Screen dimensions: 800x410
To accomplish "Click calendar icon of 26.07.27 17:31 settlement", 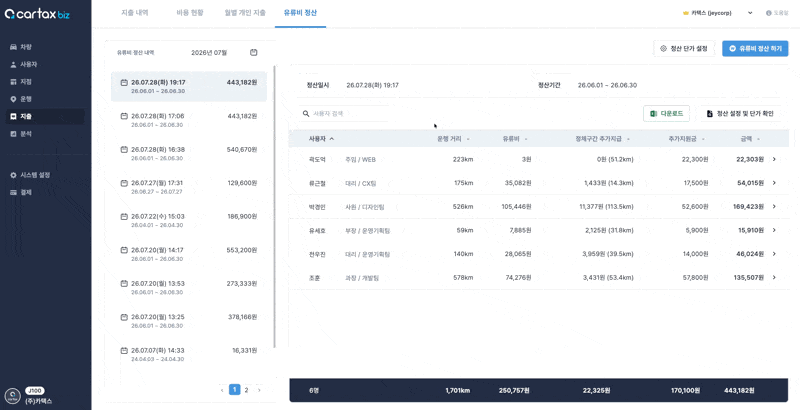I will [x=123, y=183].
